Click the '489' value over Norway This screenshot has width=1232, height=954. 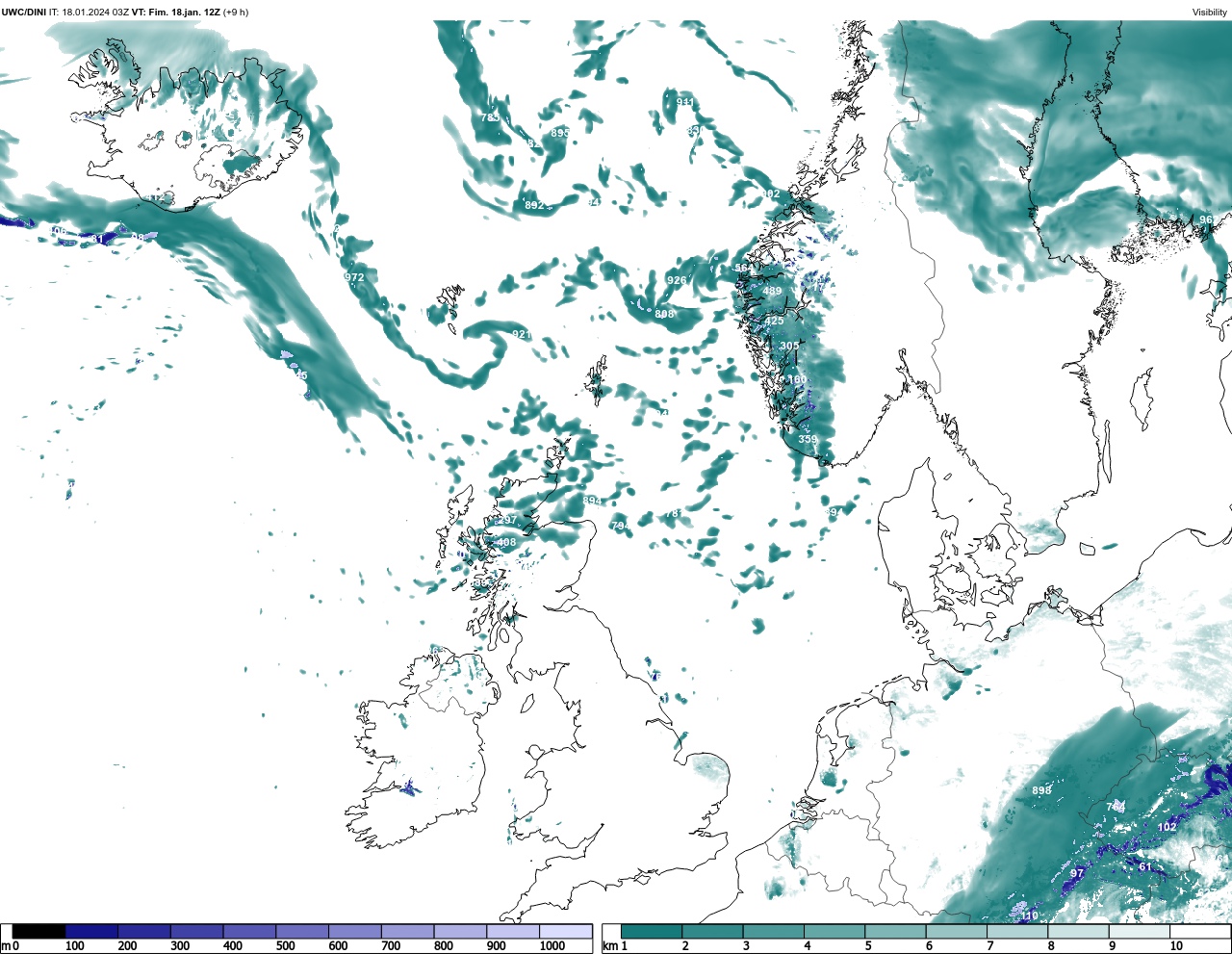[772, 292]
